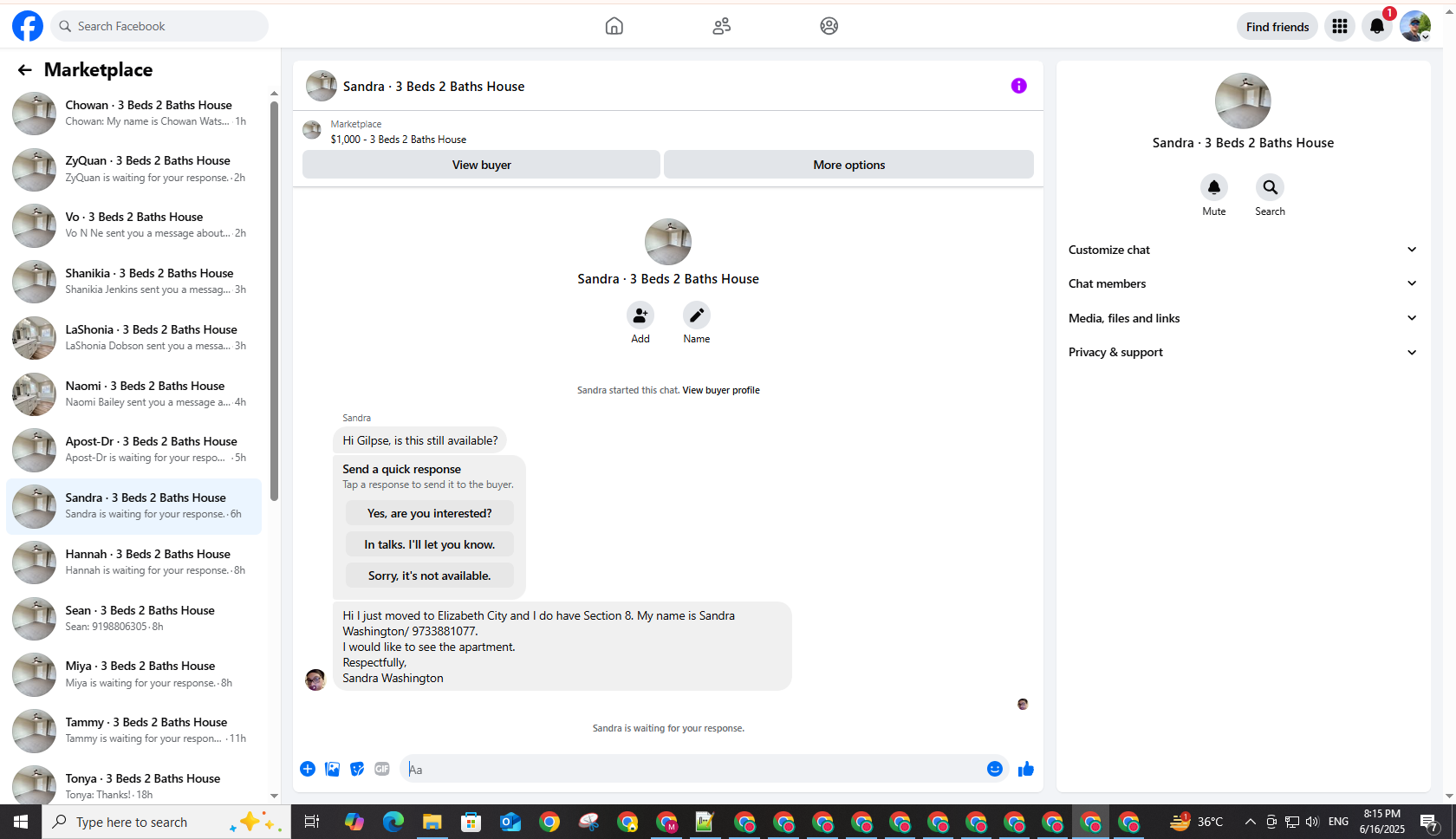Viewport: 1456px width, 839px height.
Task: Send quick reply 'Yes, are you interested?'
Action: 429,513
